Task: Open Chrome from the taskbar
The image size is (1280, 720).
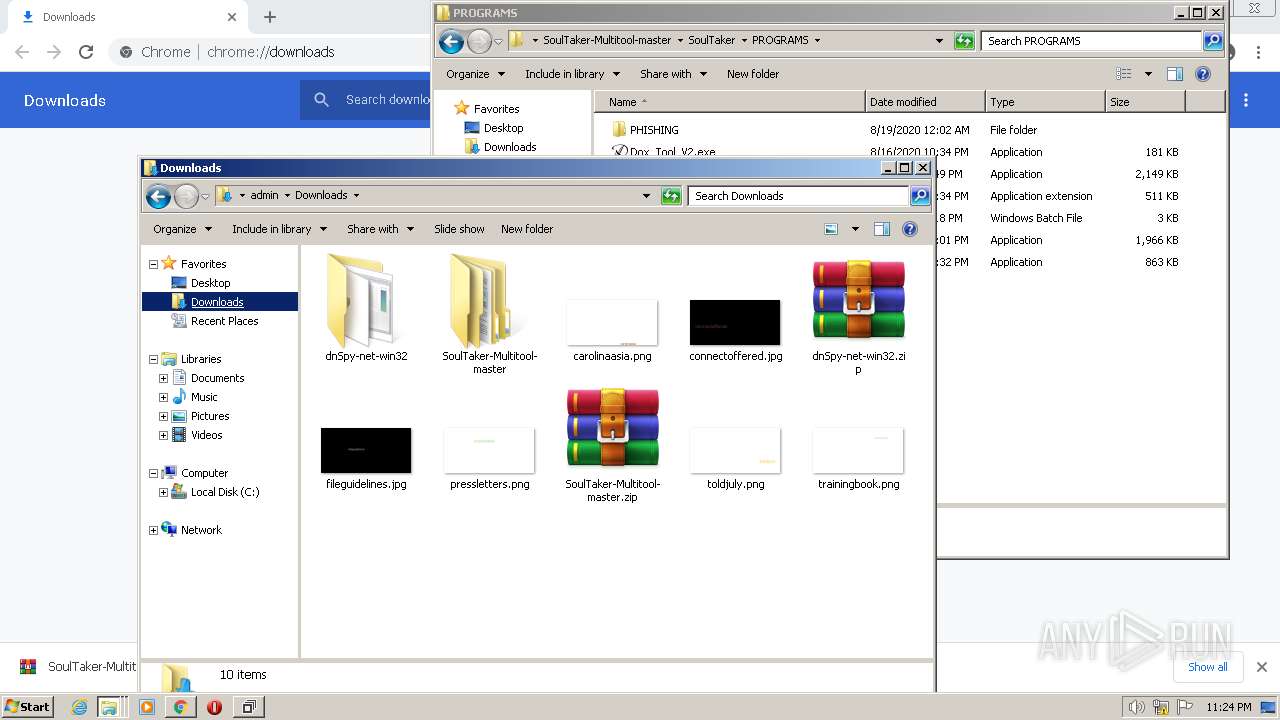Action: tap(180, 707)
